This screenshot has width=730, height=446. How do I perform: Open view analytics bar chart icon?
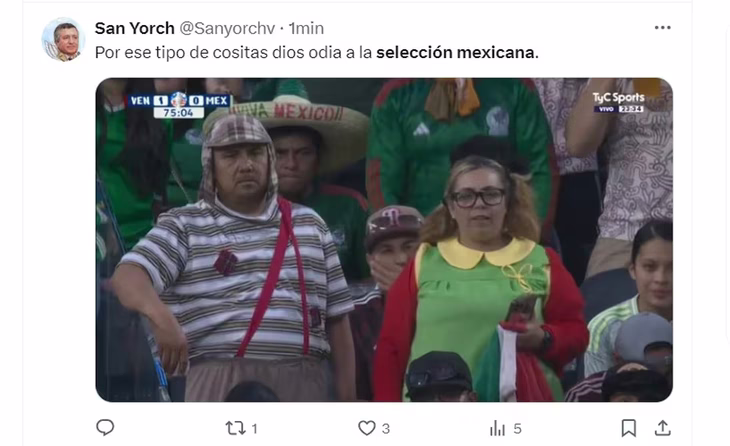(x=497, y=428)
